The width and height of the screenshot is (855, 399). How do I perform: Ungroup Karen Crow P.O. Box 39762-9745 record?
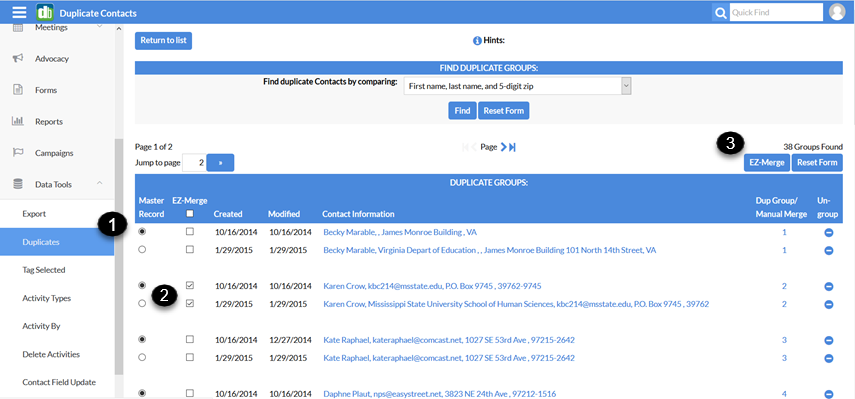tap(829, 286)
